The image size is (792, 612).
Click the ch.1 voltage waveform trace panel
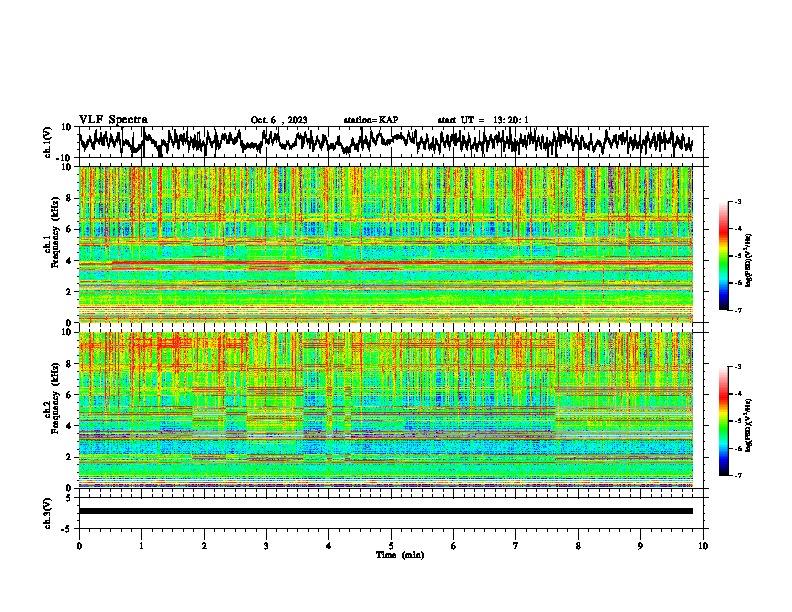click(393, 142)
